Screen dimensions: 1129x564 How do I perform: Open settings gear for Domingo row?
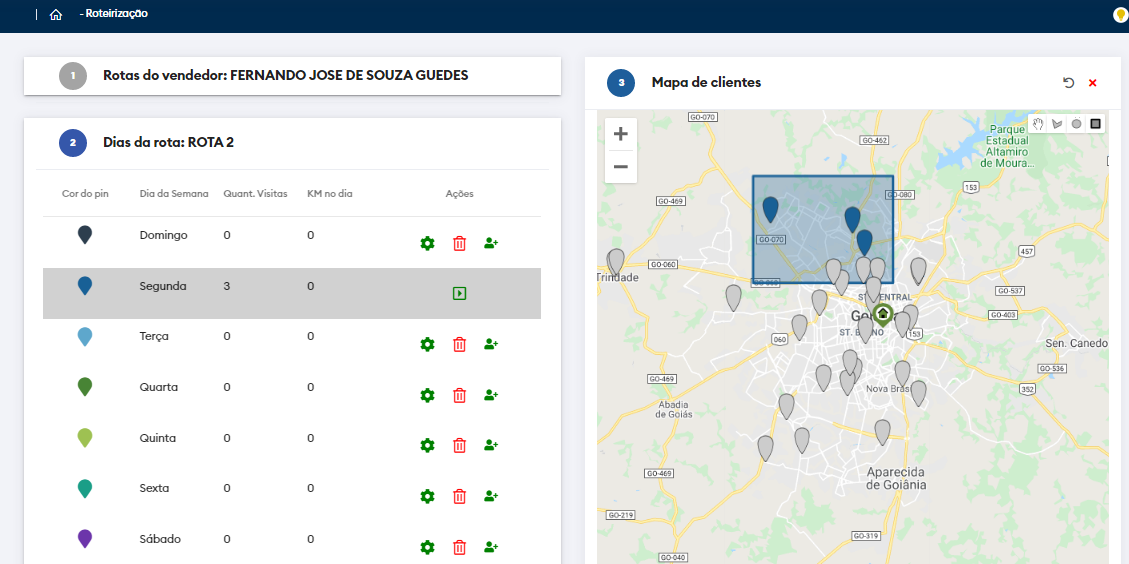427,243
